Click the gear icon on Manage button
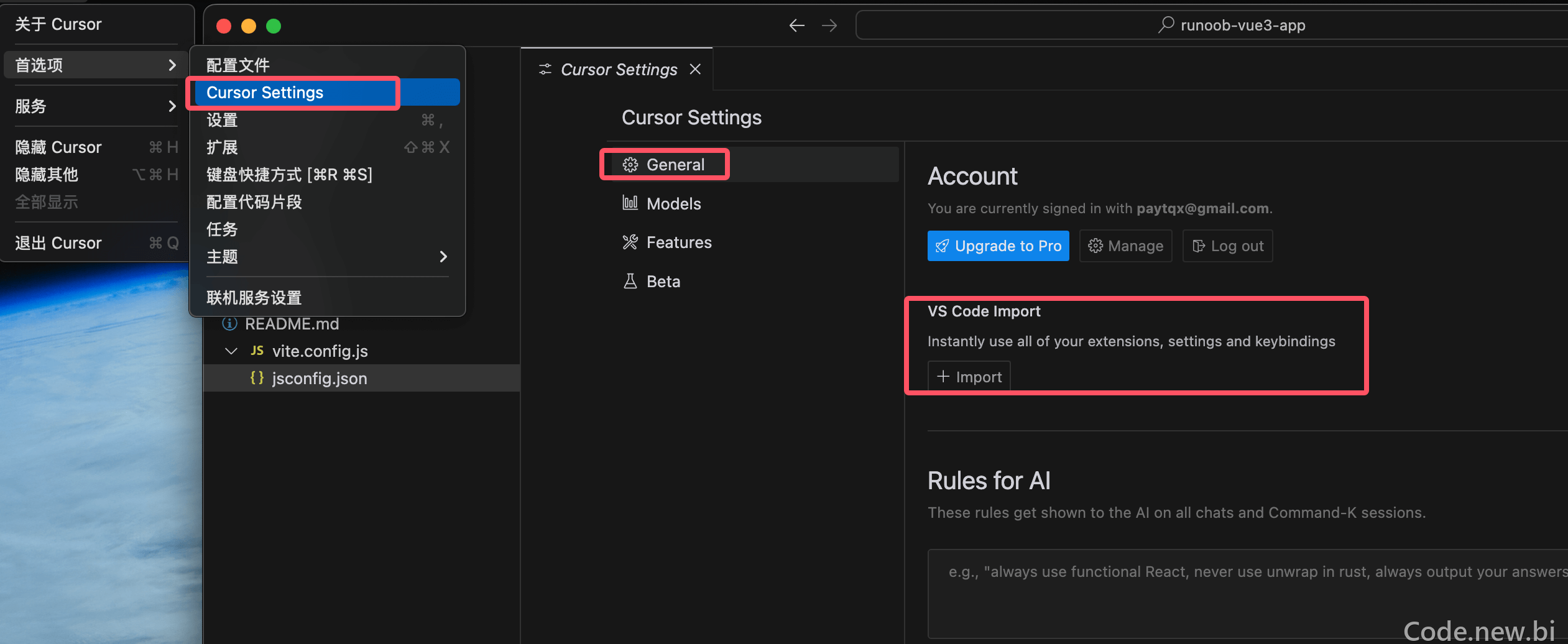The height and width of the screenshot is (644, 1568). tap(1095, 246)
